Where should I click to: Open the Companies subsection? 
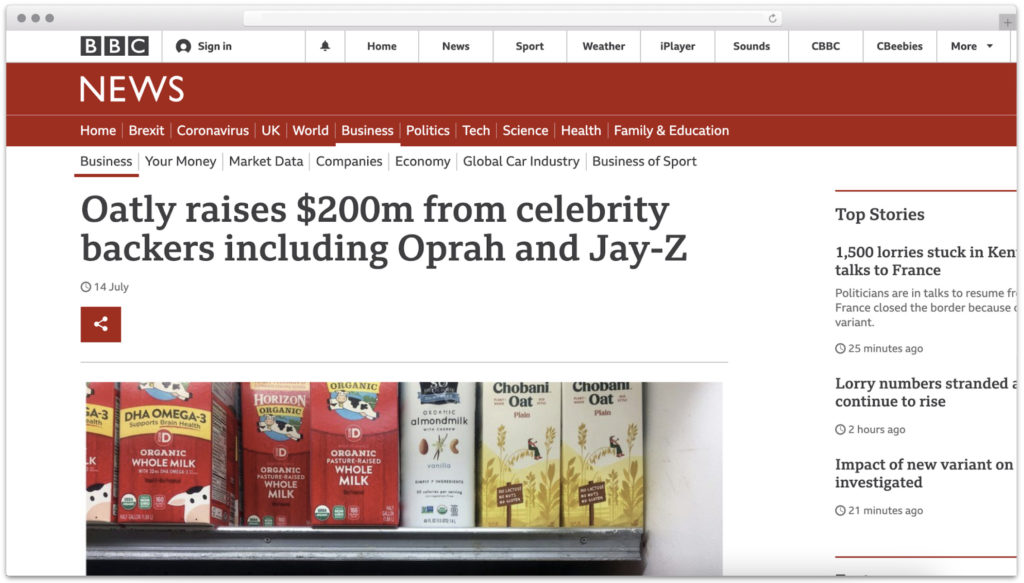pyautogui.click(x=349, y=161)
